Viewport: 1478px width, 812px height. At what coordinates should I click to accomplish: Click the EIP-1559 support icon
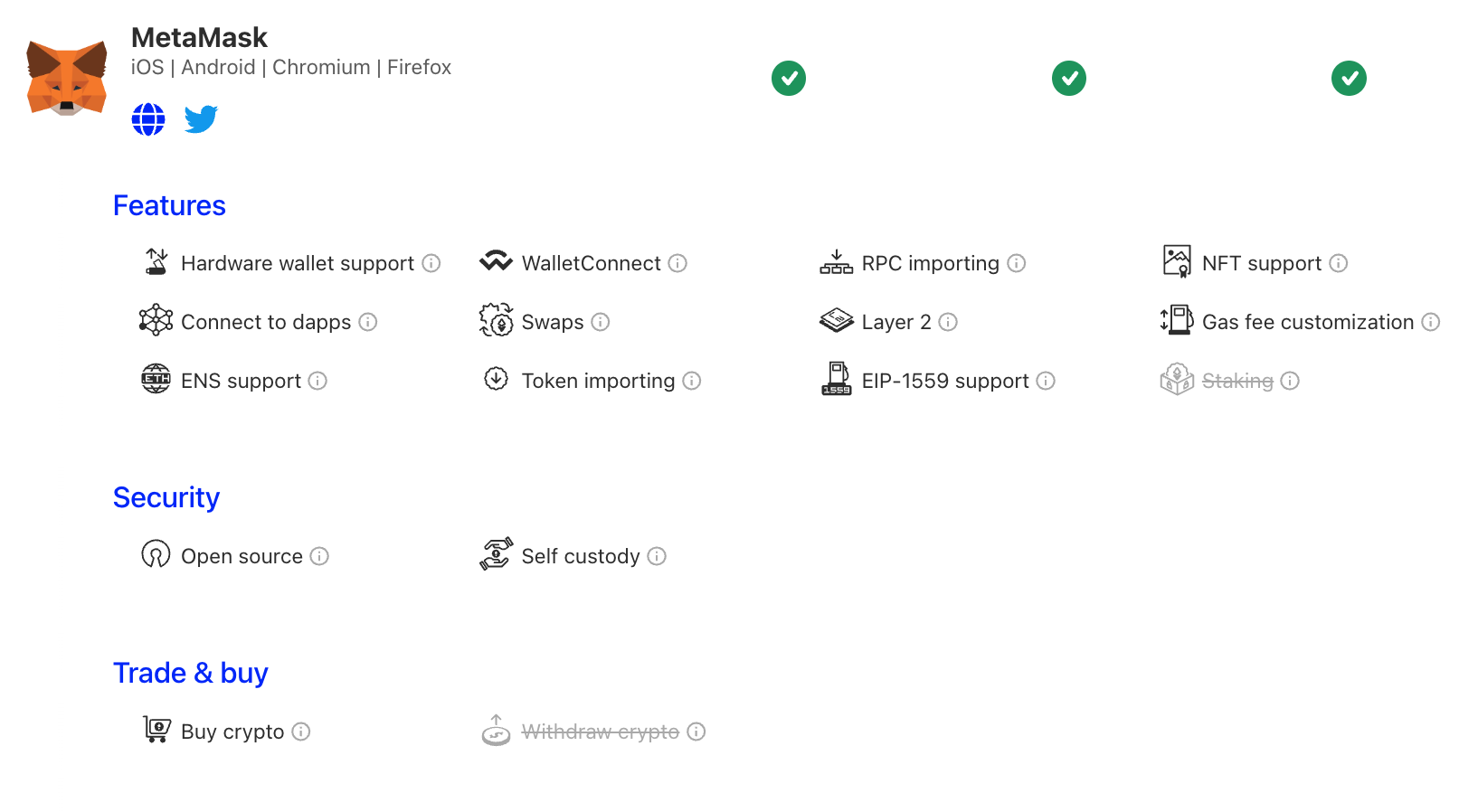click(837, 379)
